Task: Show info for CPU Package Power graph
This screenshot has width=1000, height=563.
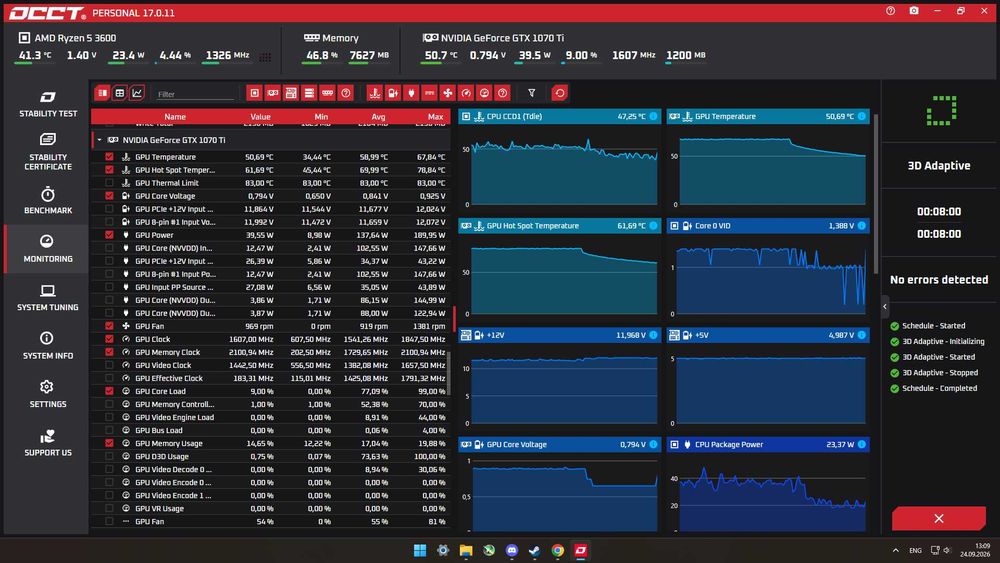Action: 862,444
